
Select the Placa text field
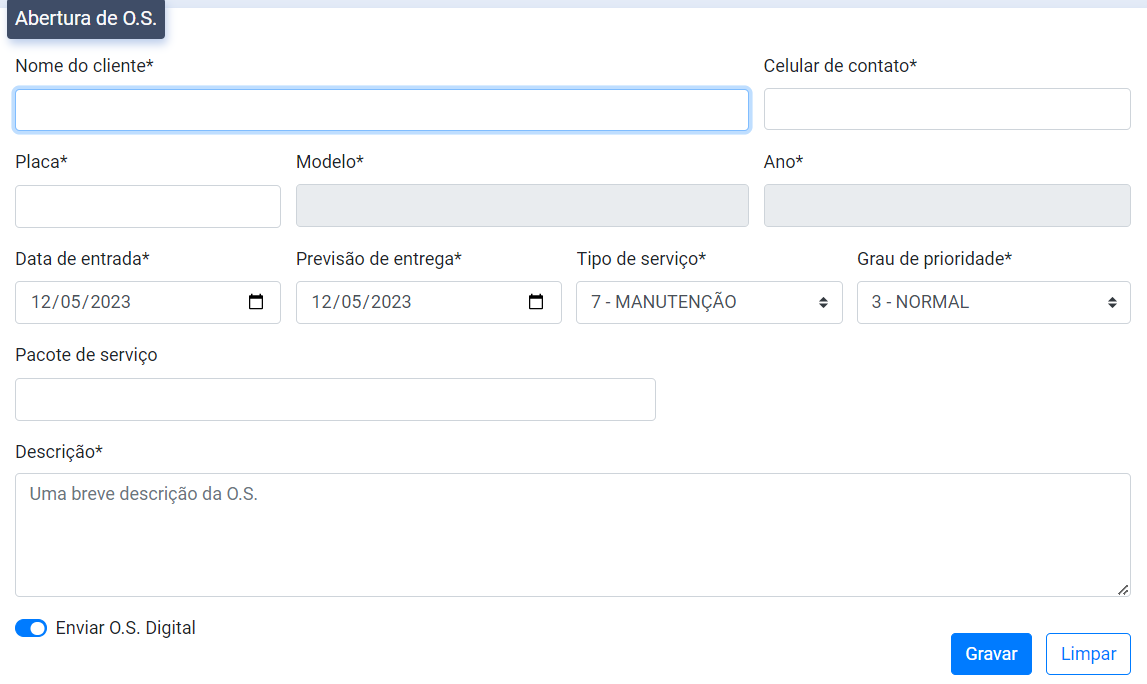(148, 206)
